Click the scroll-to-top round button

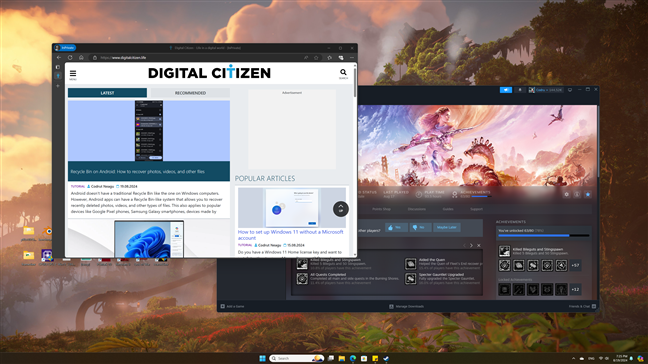pos(341,209)
